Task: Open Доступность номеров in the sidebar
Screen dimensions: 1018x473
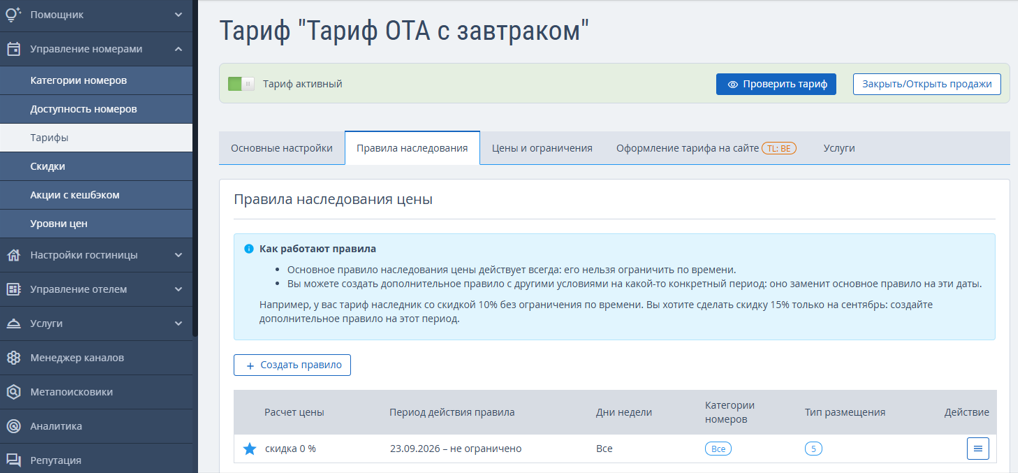Action: 96,109
